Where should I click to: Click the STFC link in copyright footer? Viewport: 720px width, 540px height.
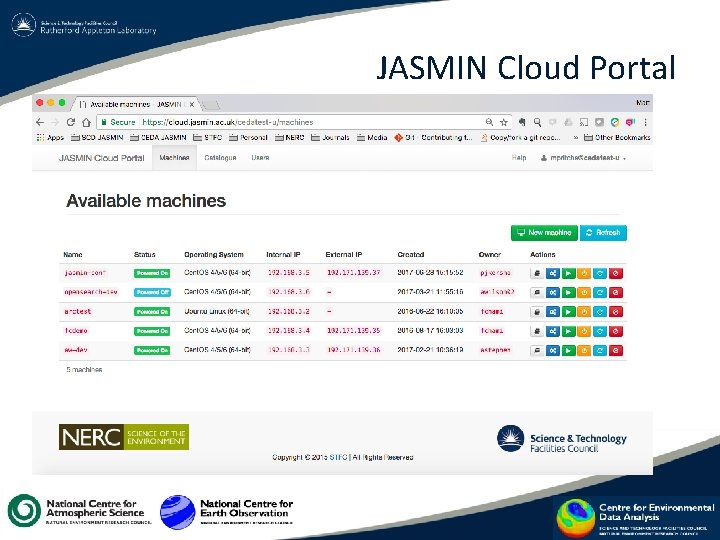click(338, 457)
